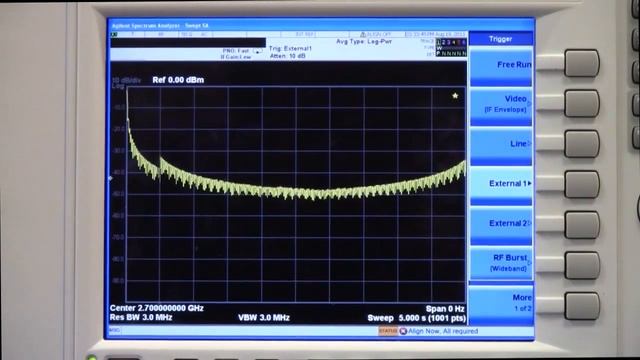Viewport: 640px width, 360px height.
Task: Push hardware key beside Video softkey
Action: pos(582,103)
